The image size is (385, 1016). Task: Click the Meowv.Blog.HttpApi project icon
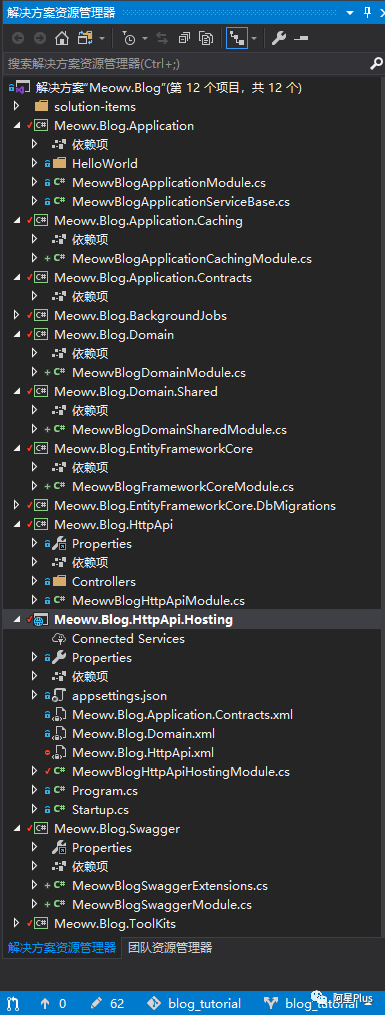tap(41, 524)
